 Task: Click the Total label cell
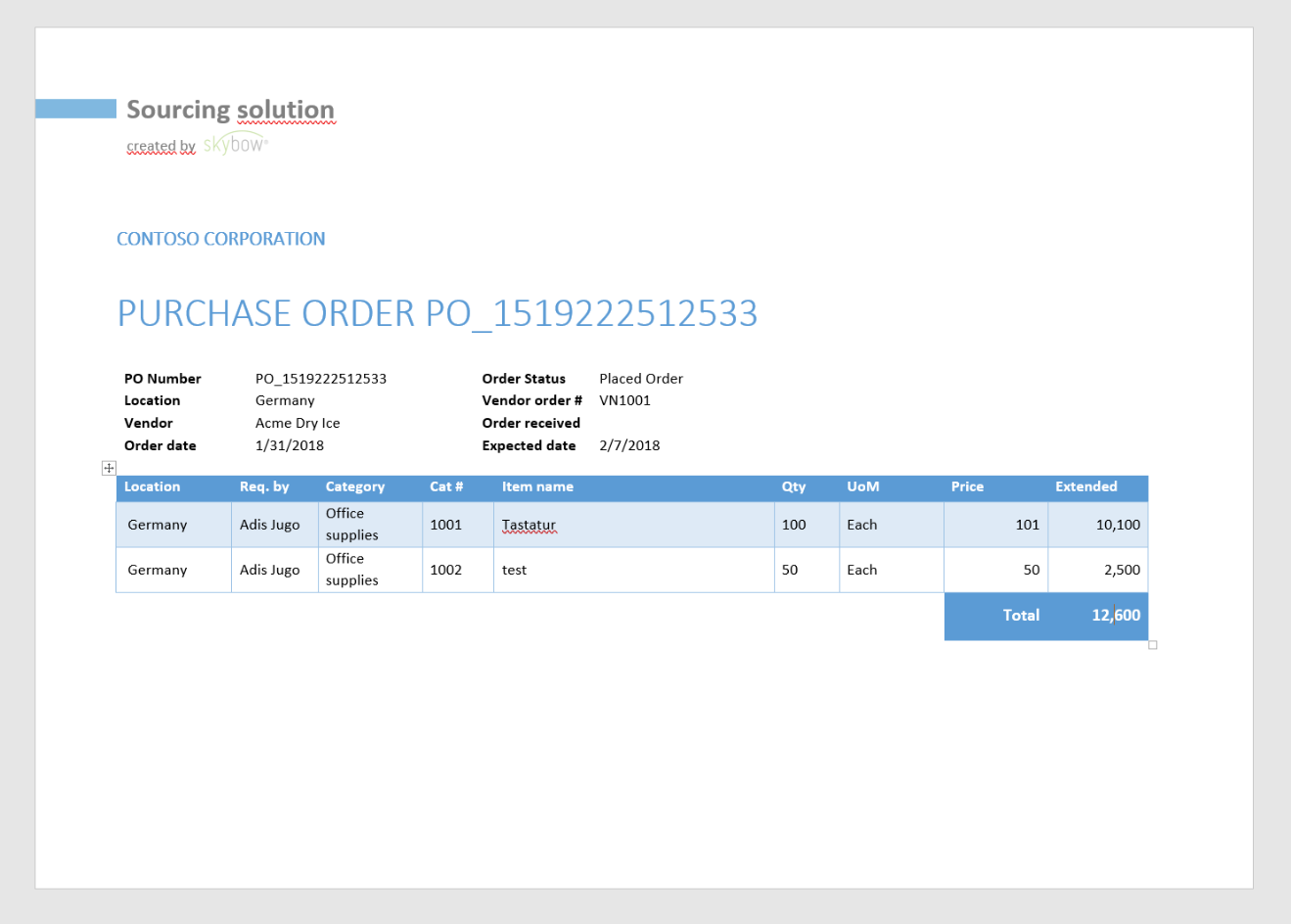1020,616
